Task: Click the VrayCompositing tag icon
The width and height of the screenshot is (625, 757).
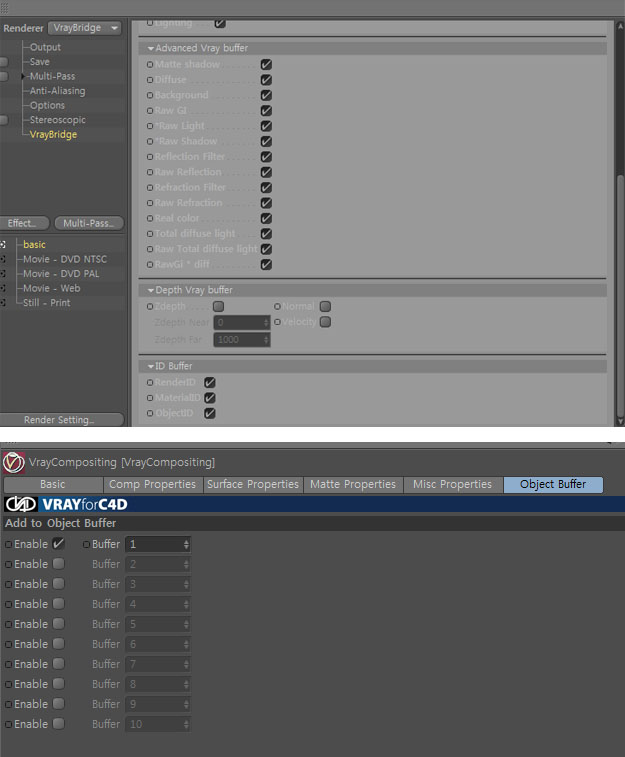Action: click(x=14, y=463)
